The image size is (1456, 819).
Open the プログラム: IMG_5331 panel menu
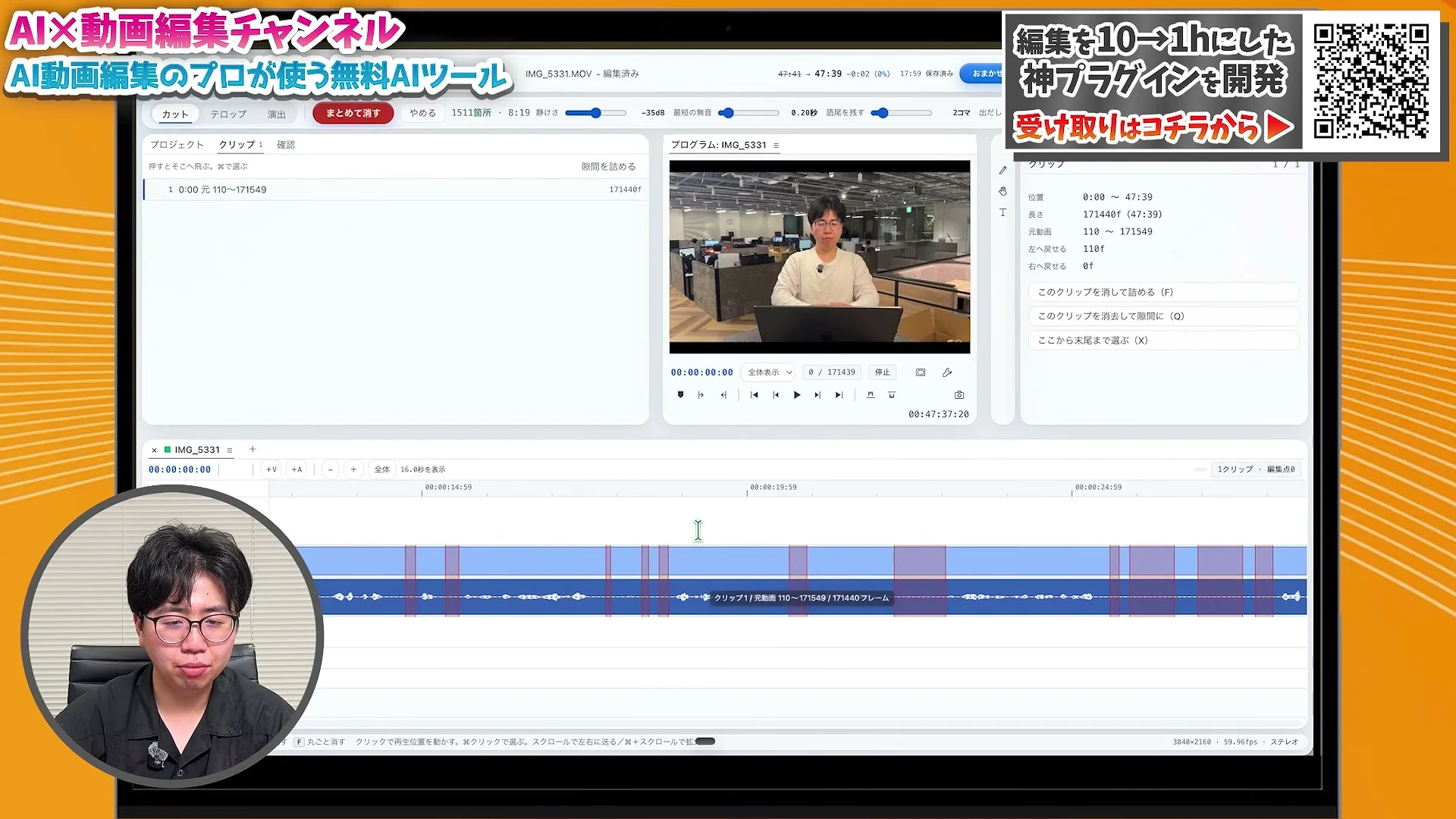pyautogui.click(x=776, y=146)
